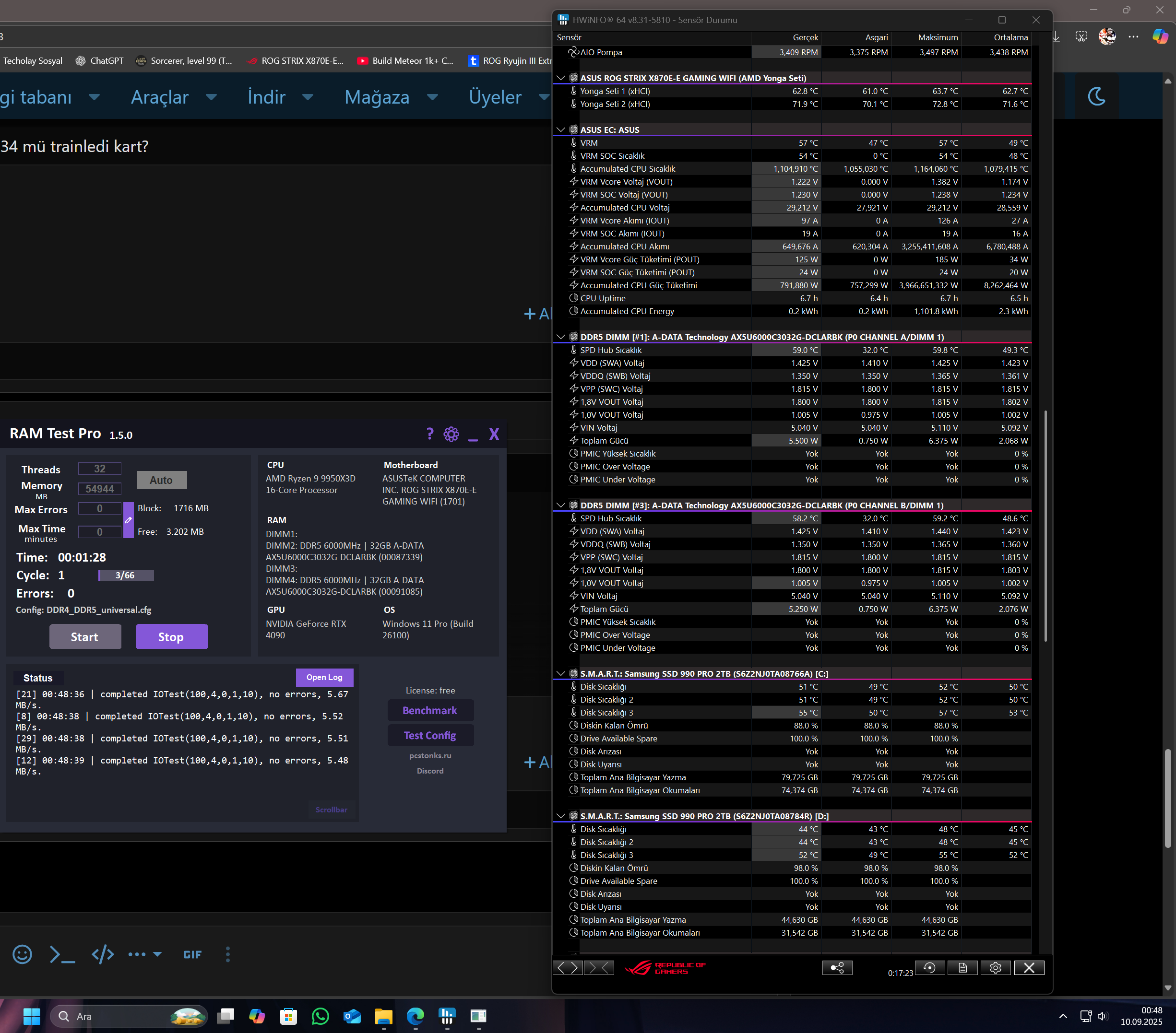Image resolution: width=1176 pixels, height=1033 pixels.
Task: Click the Start button in RAM Test Pro
Action: coord(85,637)
